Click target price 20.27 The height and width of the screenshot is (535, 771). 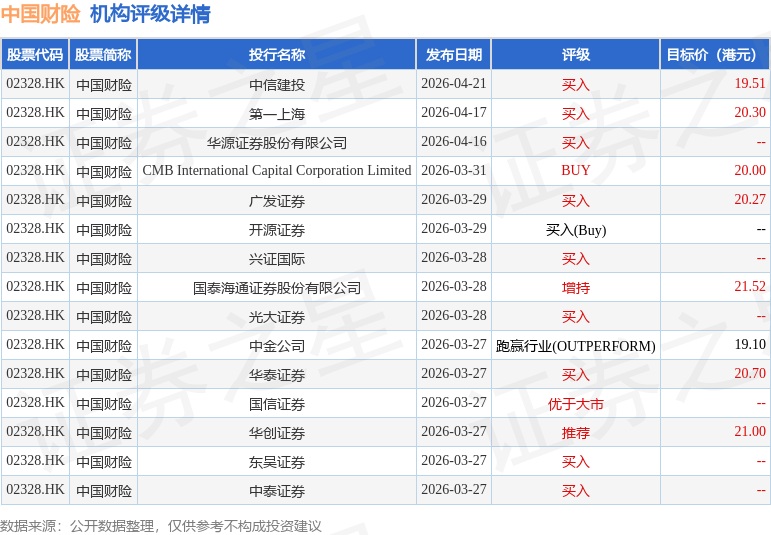750,199
